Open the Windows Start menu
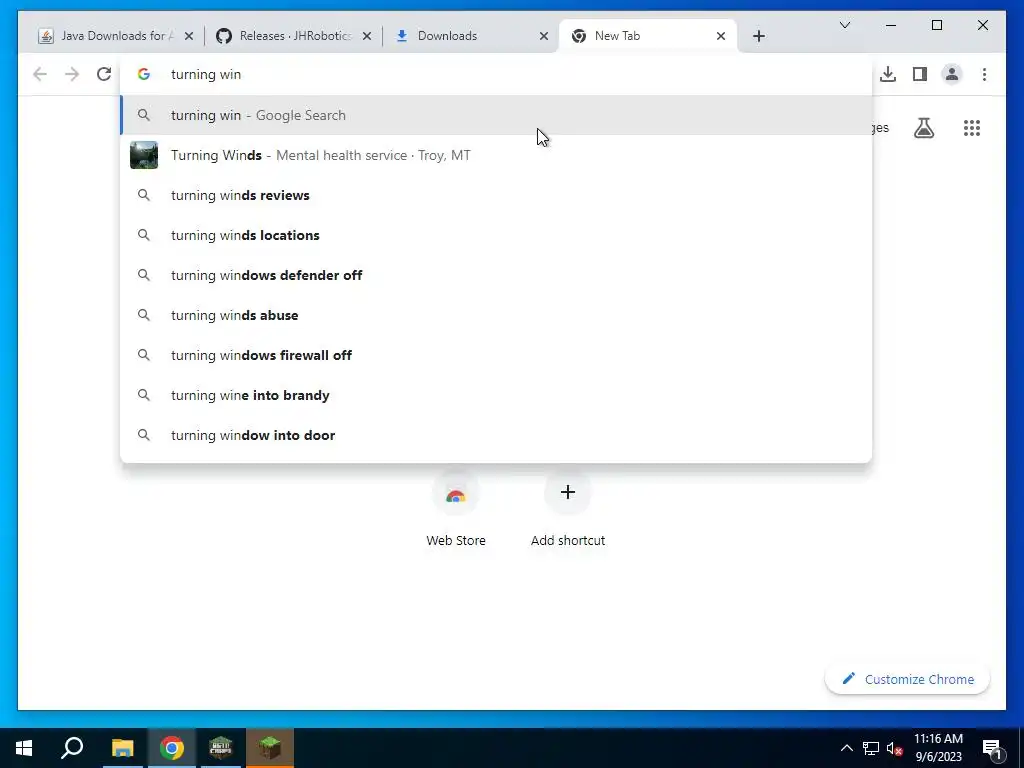The height and width of the screenshot is (768, 1024). pyautogui.click(x=24, y=748)
